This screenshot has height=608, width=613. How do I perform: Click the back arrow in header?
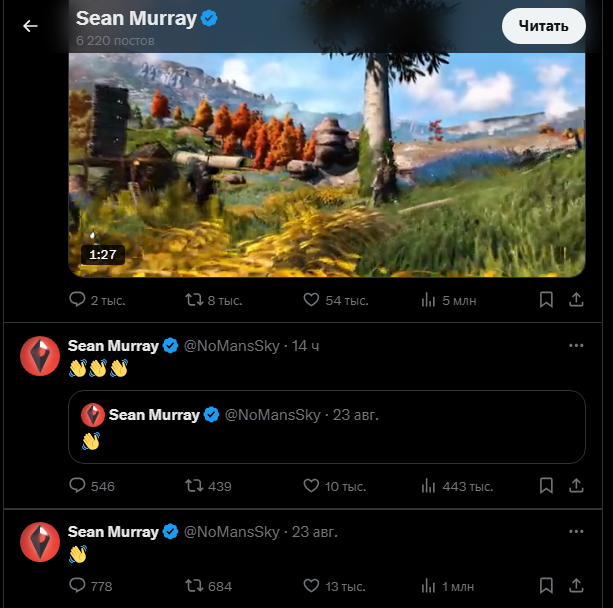(x=30, y=26)
